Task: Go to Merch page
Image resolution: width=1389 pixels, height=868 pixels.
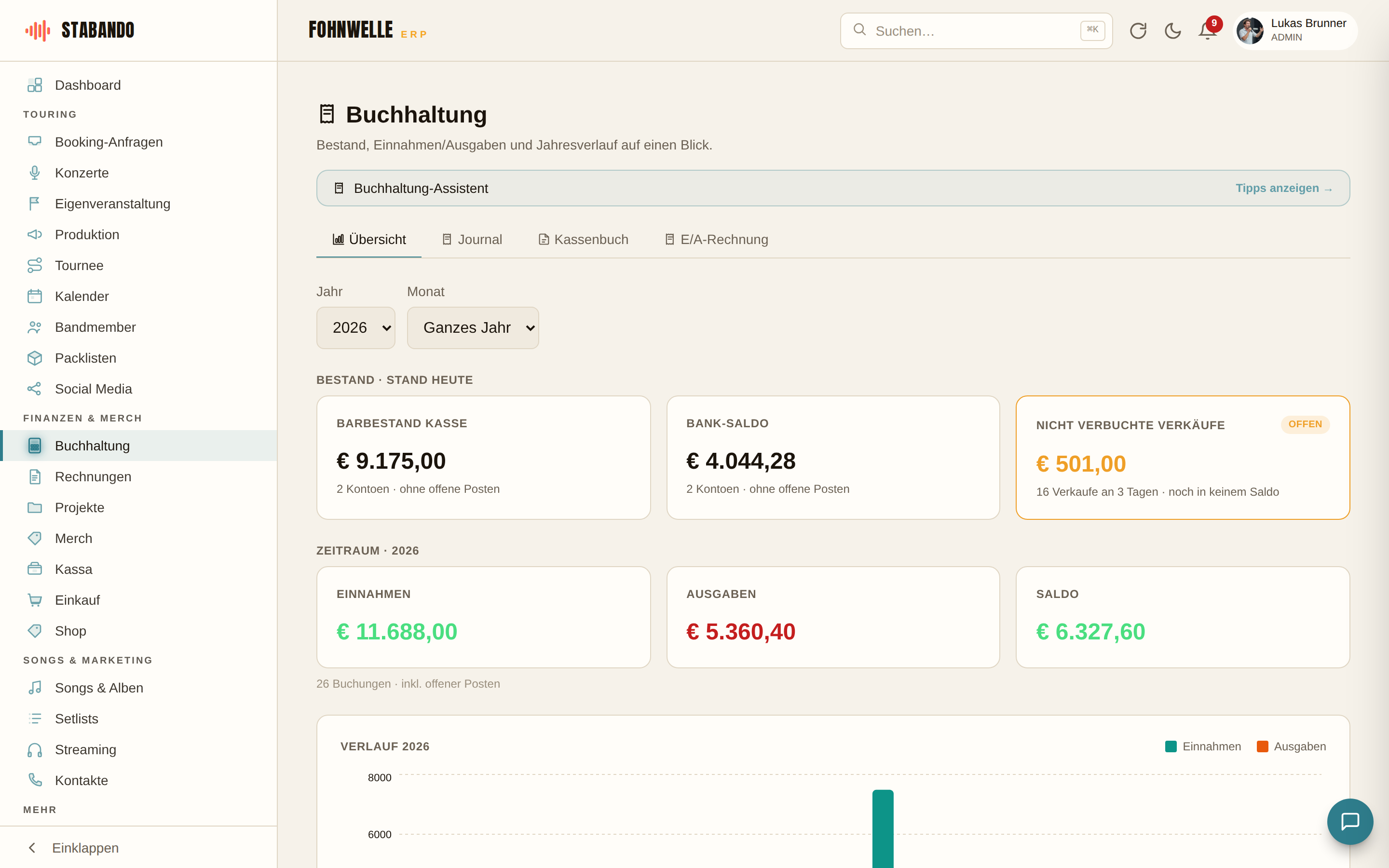Action: coord(138,539)
